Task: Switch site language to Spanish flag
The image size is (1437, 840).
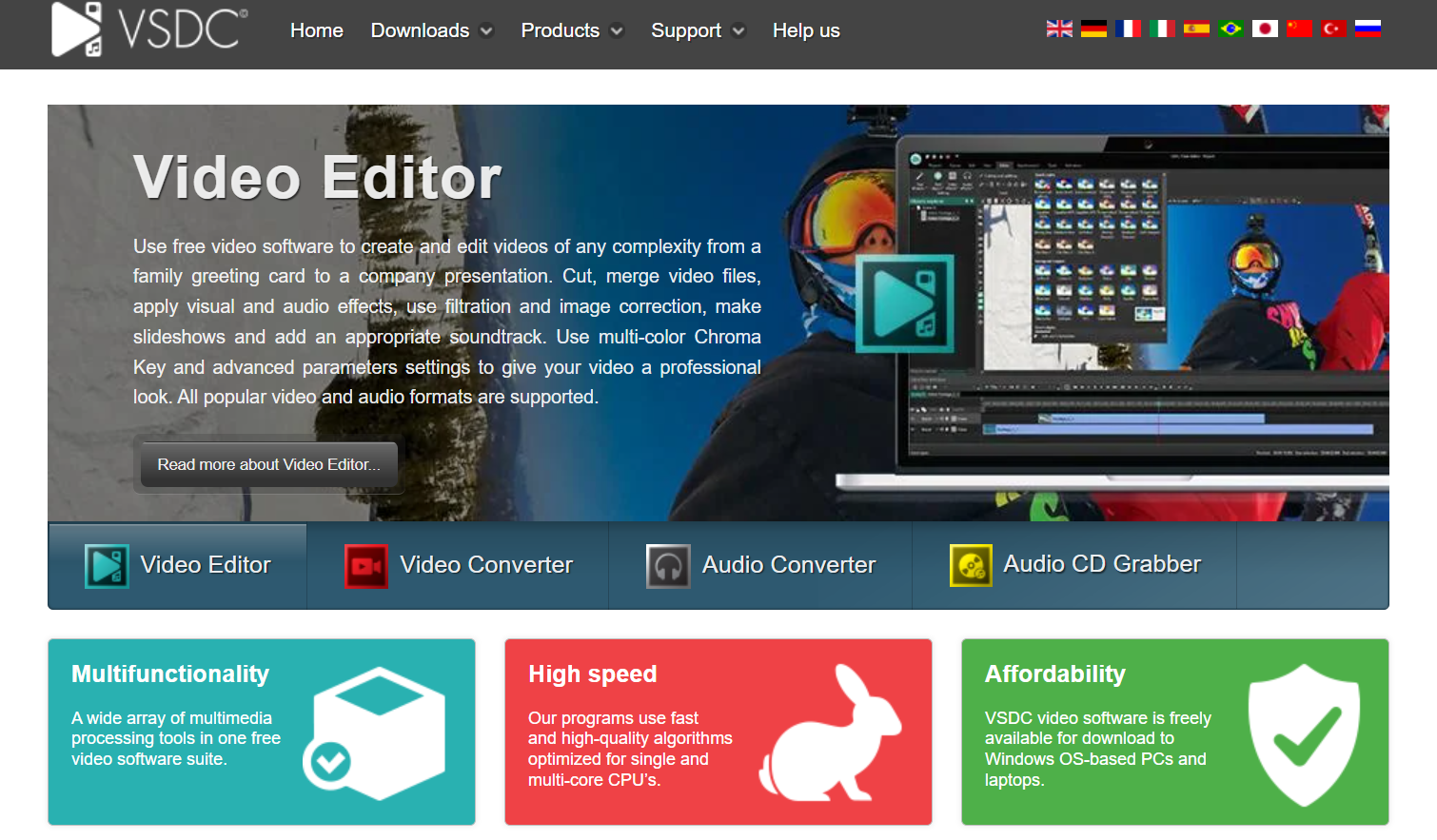Action: pos(1196,29)
